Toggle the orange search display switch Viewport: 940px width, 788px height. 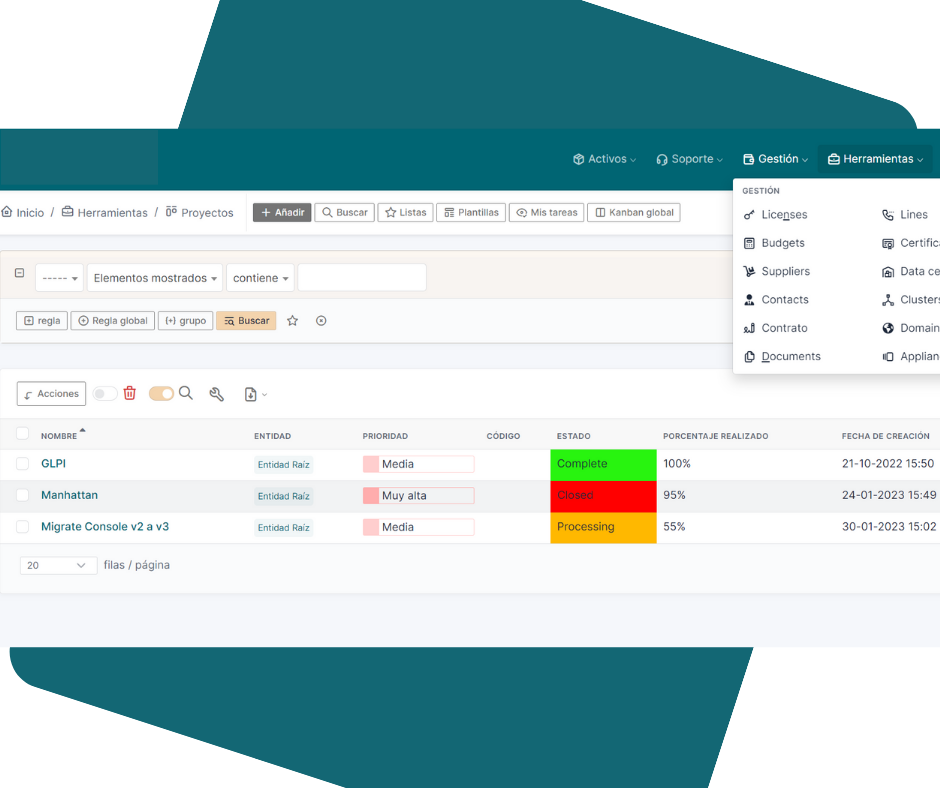point(161,394)
